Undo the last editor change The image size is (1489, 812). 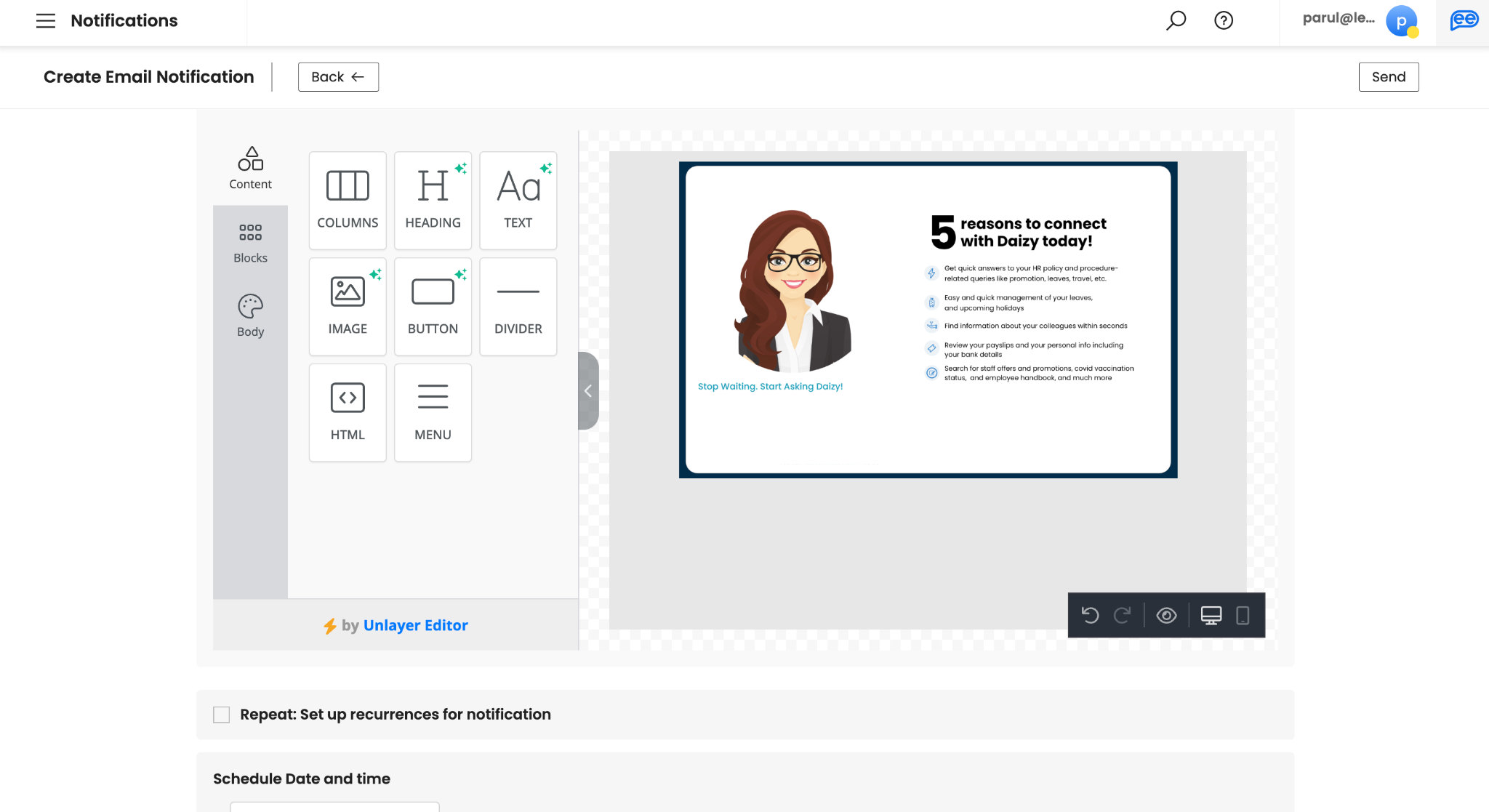pyautogui.click(x=1090, y=616)
